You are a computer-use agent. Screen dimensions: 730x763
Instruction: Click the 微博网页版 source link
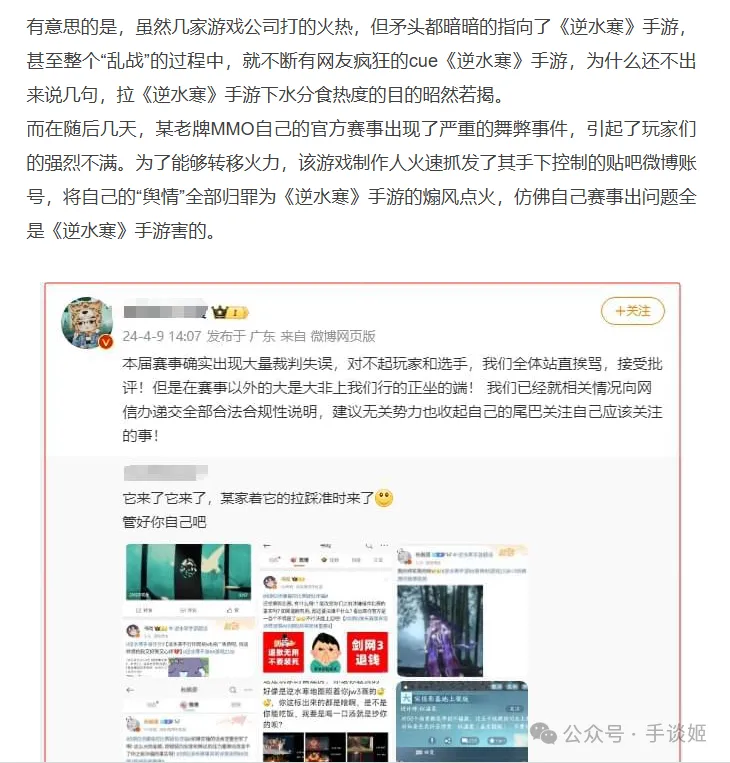click(343, 336)
